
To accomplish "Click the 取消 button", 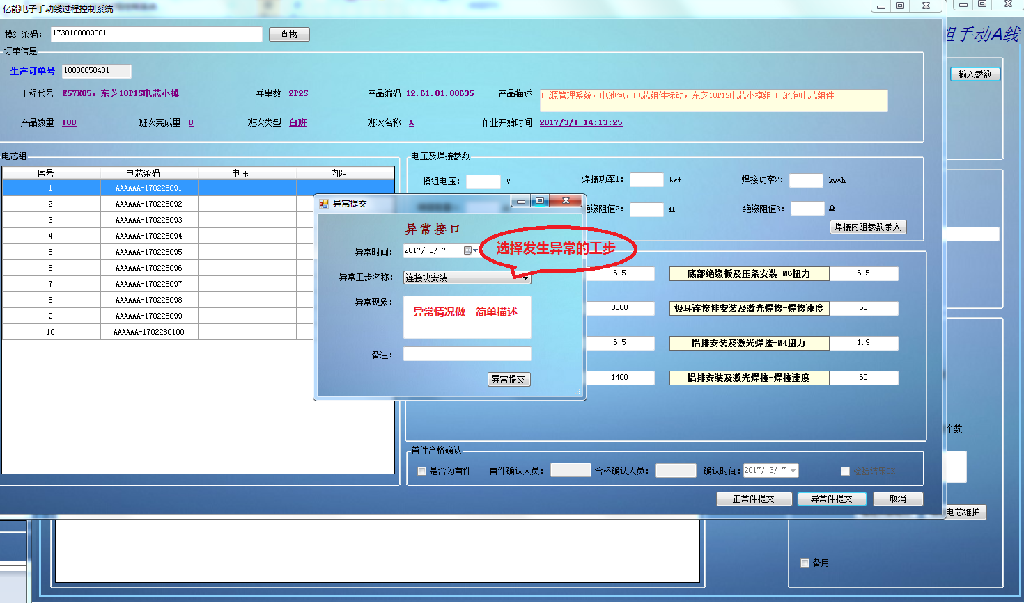I will point(897,499).
